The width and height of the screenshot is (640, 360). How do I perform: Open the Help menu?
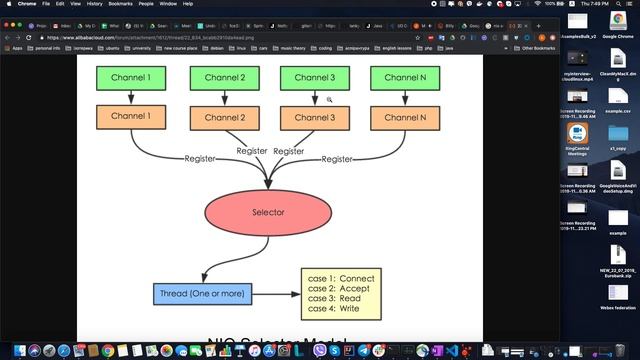(188, 4)
